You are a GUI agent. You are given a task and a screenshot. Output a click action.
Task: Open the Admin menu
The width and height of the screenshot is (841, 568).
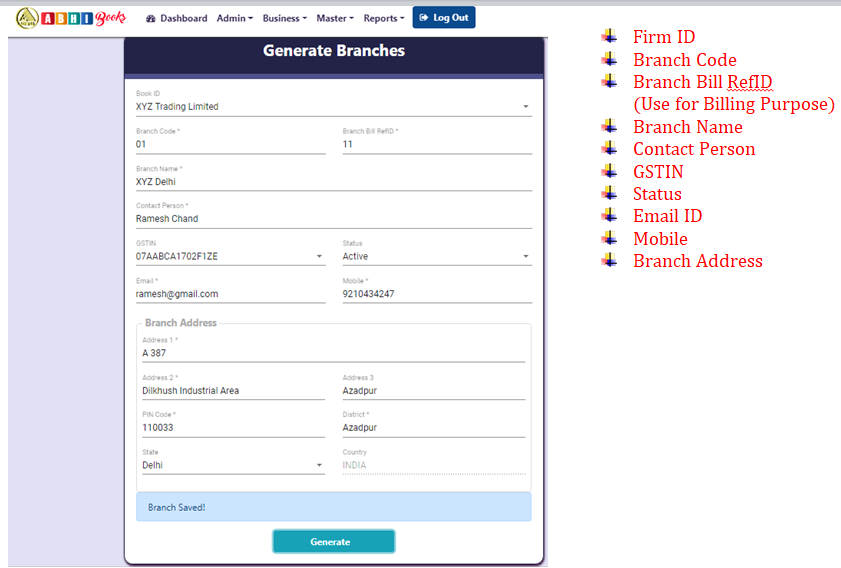tap(234, 18)
